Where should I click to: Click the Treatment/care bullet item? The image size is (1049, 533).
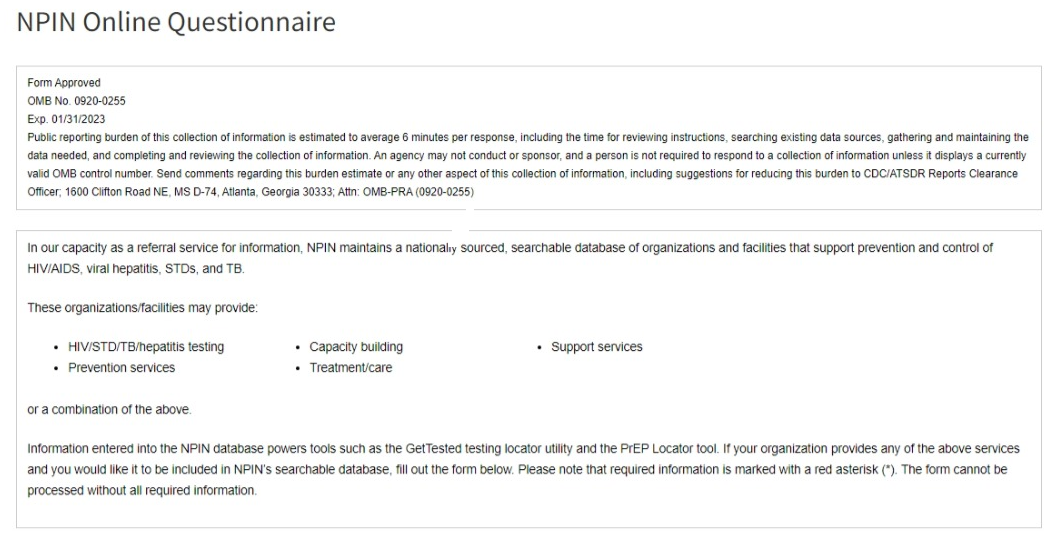point(350,367)
